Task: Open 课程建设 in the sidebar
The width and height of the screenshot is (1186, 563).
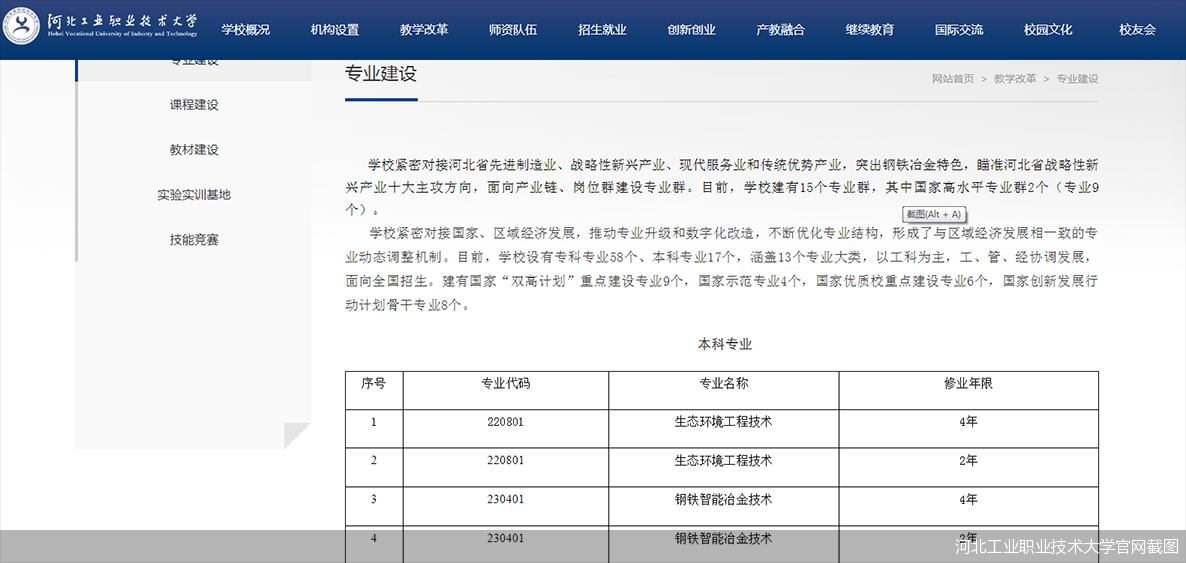Action: point(194,105)
